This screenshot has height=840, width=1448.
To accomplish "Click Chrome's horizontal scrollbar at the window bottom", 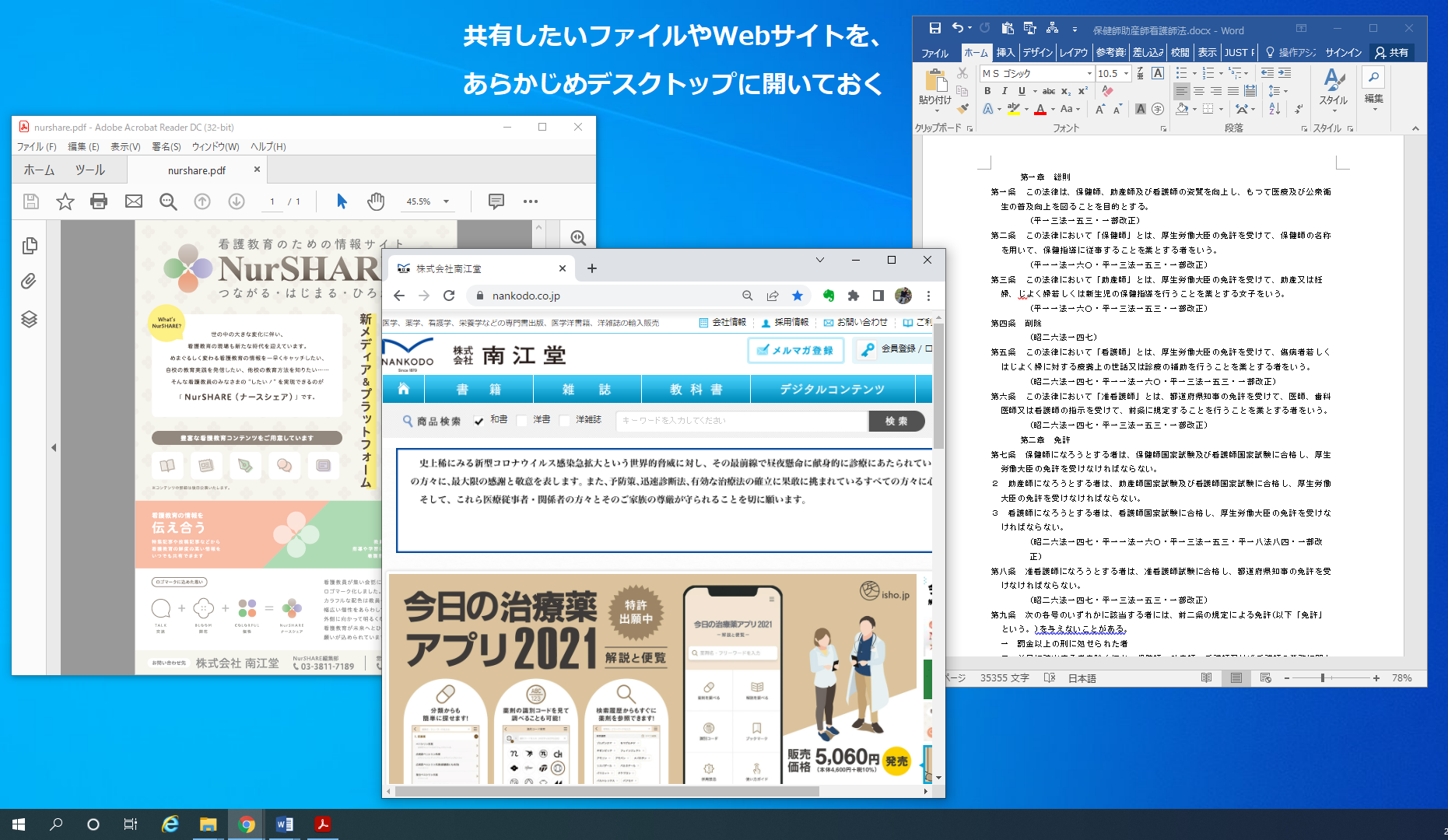I will pyautogui.click(x=607, y=791).
